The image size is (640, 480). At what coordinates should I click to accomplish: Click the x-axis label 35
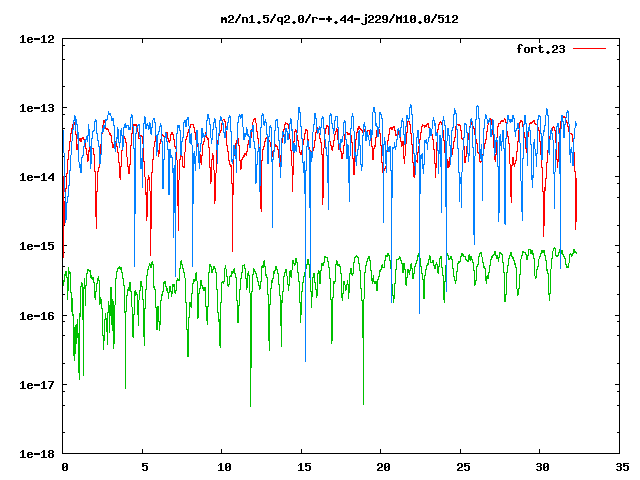click(x=622, y=467)
